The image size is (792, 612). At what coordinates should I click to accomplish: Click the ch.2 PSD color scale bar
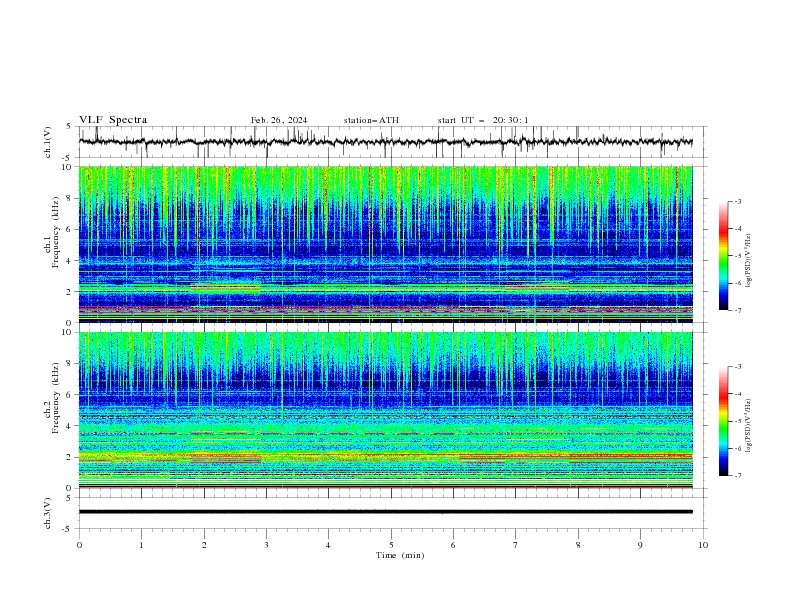[723, 421]
